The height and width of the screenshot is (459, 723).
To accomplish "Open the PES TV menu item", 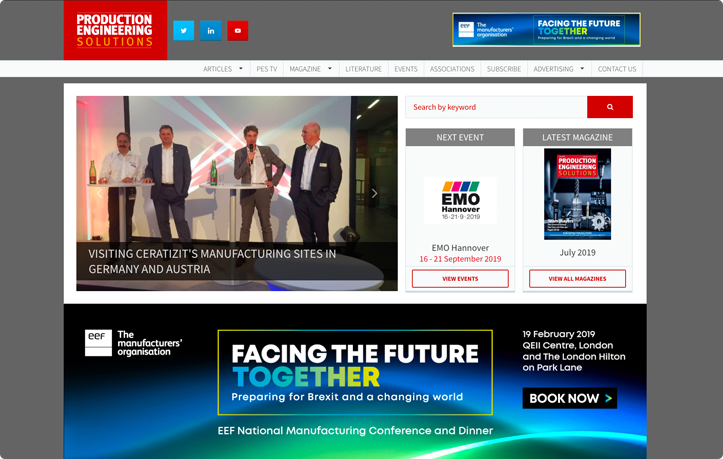I will [267, 69].
